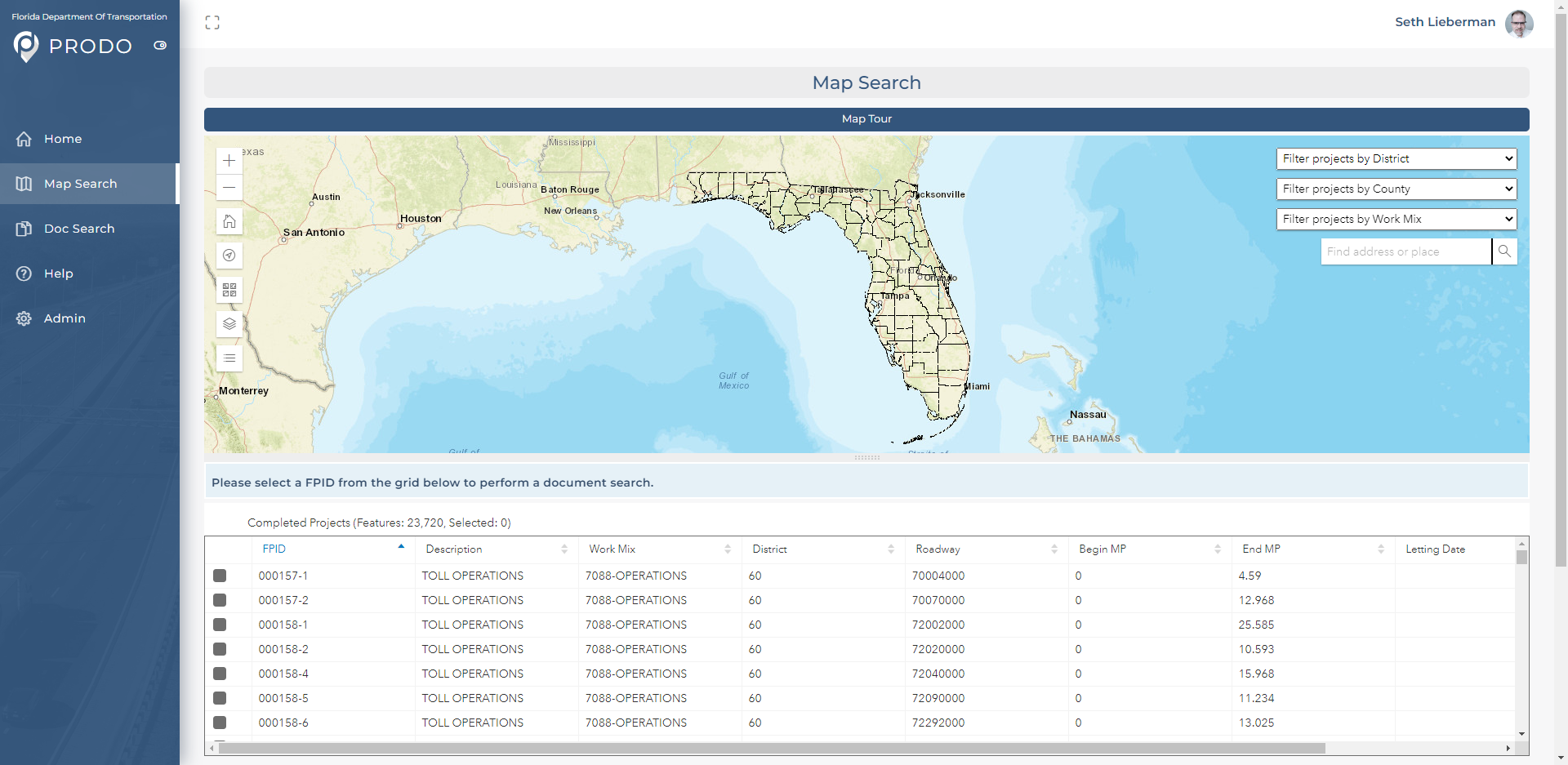Click the Find address or place field
This screenshot has height=765, width=1568.
pyautogui.click(x=1405, y=251)
